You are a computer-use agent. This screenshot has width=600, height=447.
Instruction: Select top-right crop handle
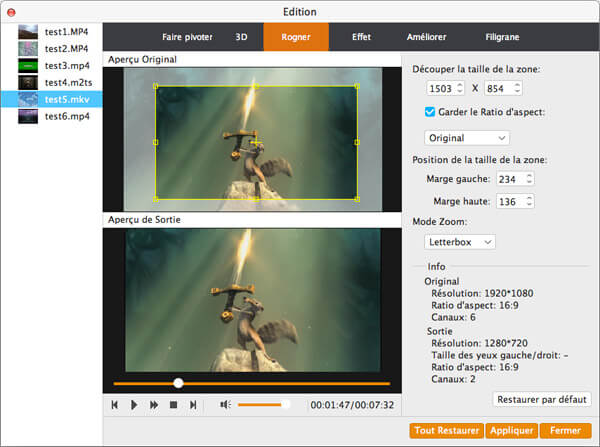357,86
